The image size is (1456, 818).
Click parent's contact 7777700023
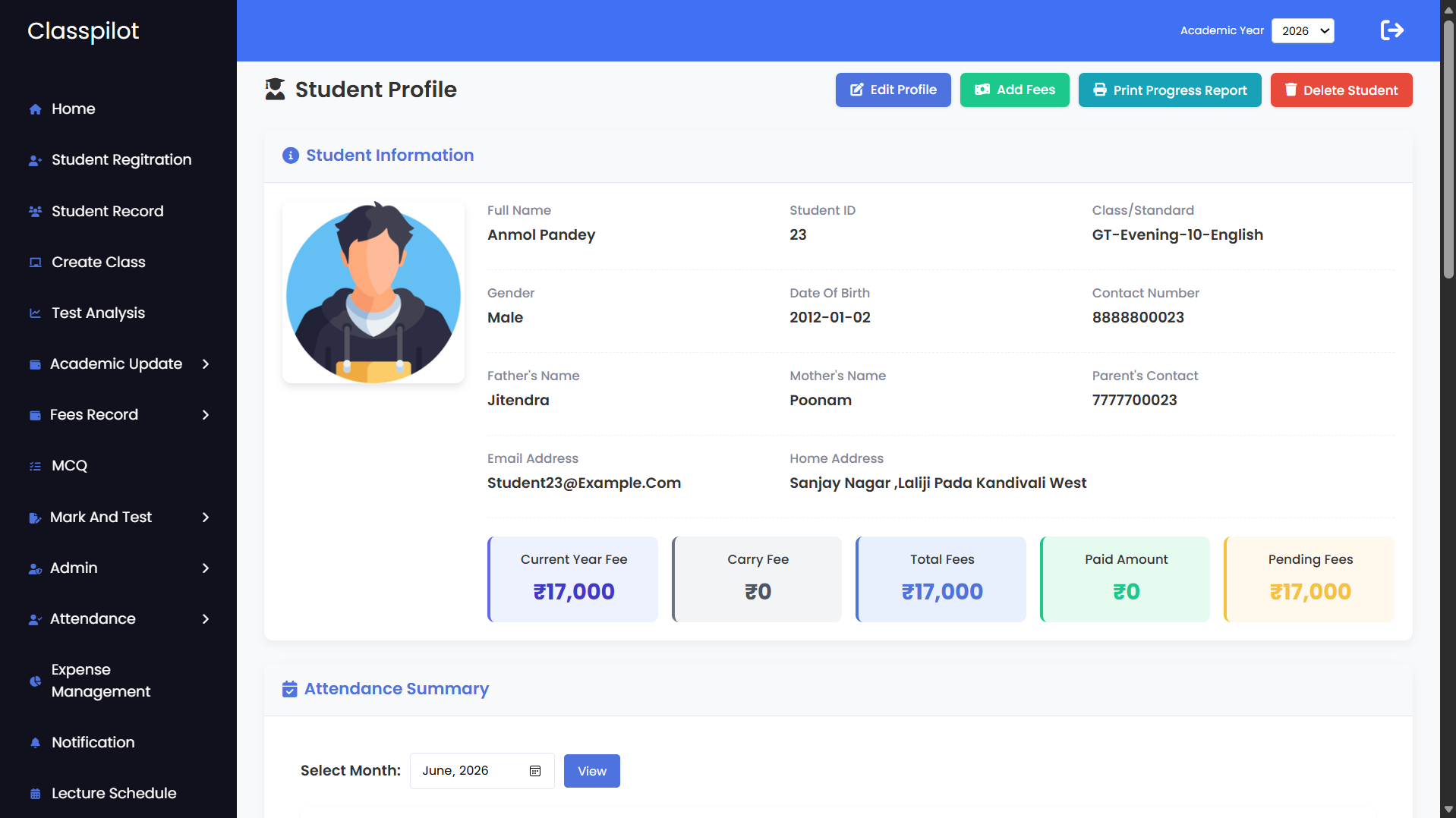pyautogui.click(x=1134, y=401)
